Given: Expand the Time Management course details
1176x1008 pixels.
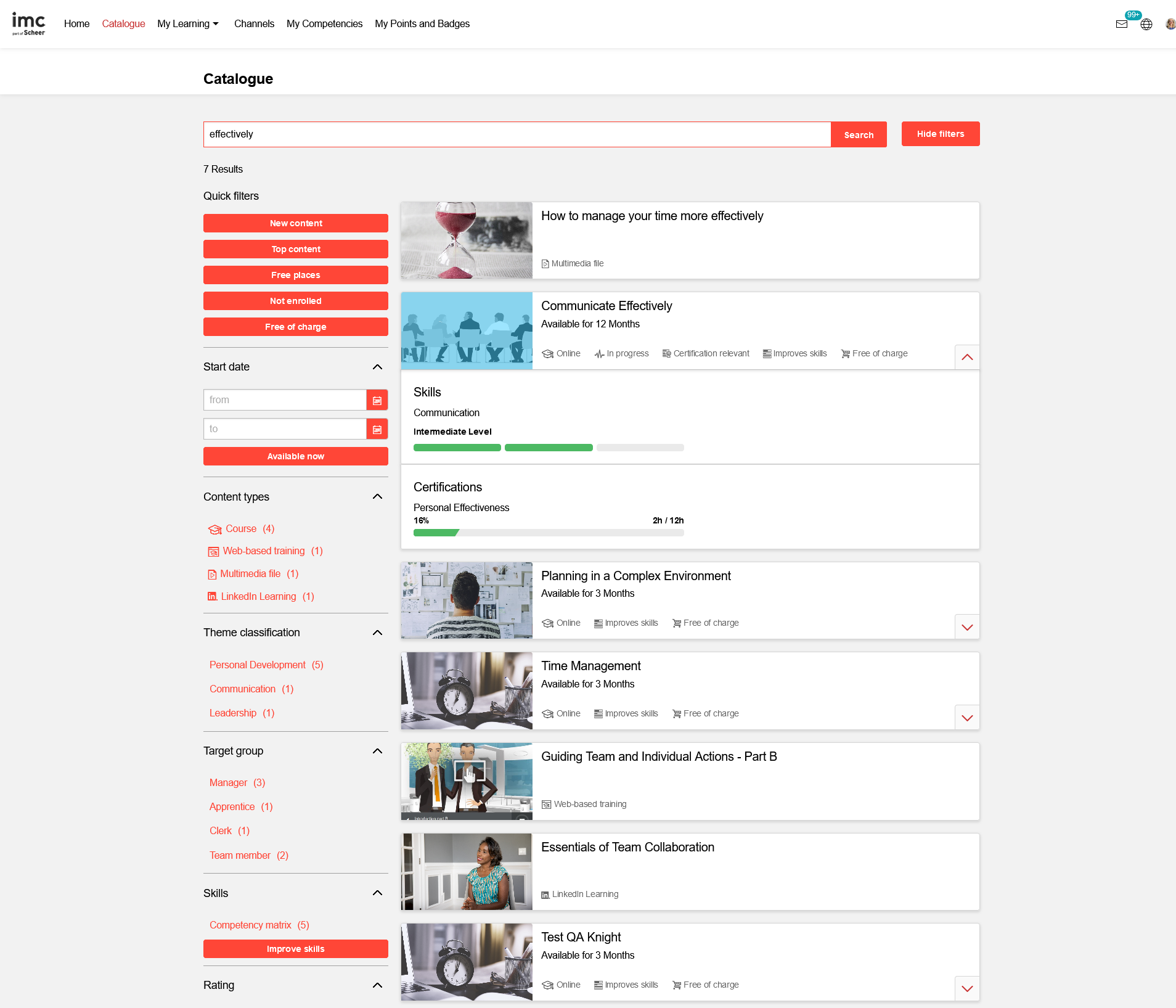Looking at the screenshot, I should click(x=966, y=718).
